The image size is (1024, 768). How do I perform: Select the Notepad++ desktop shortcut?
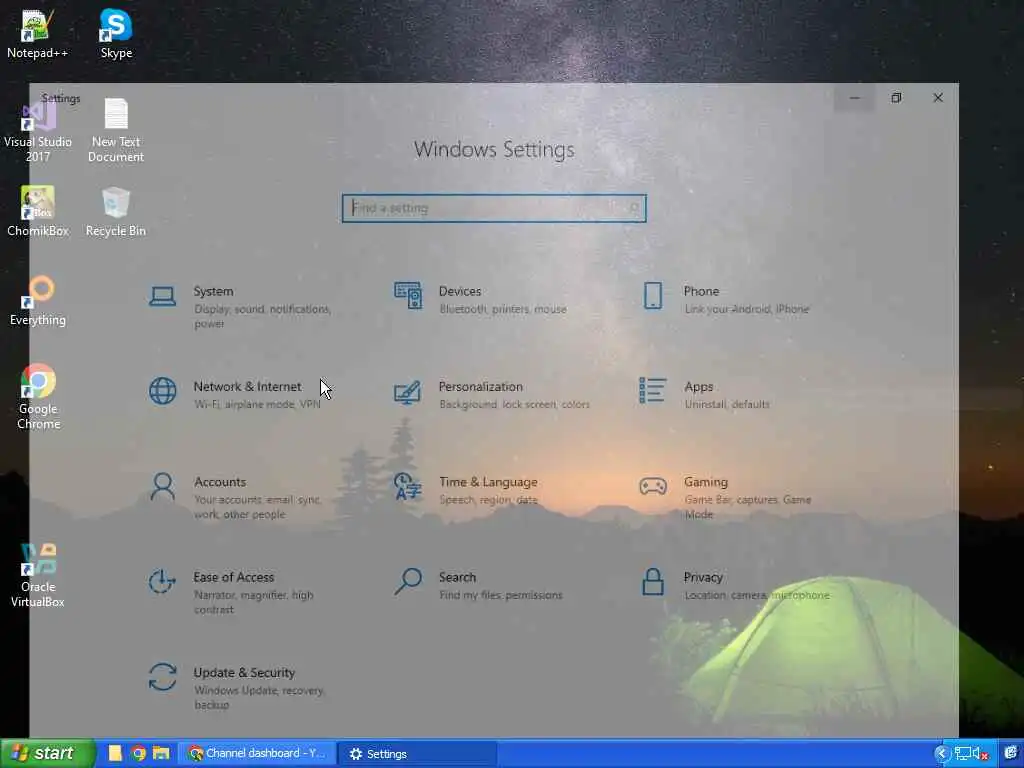point(37,34)
